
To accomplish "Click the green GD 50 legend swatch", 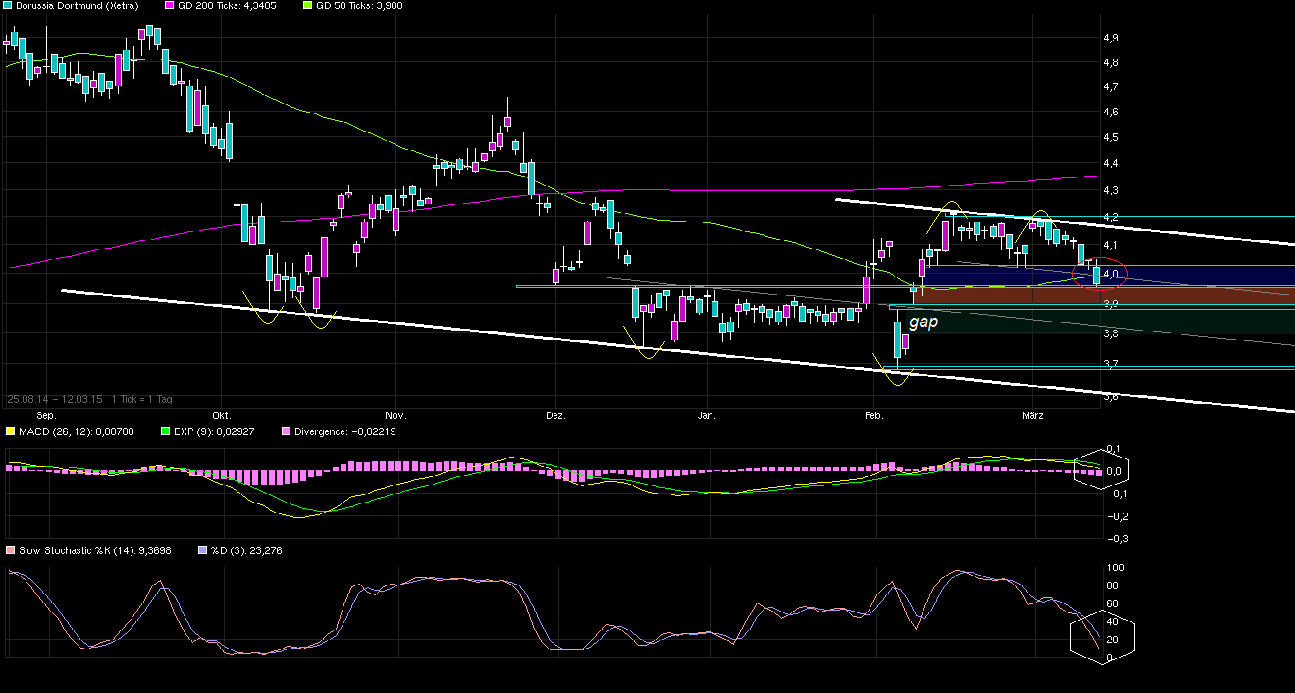I will tap(307, 6).
